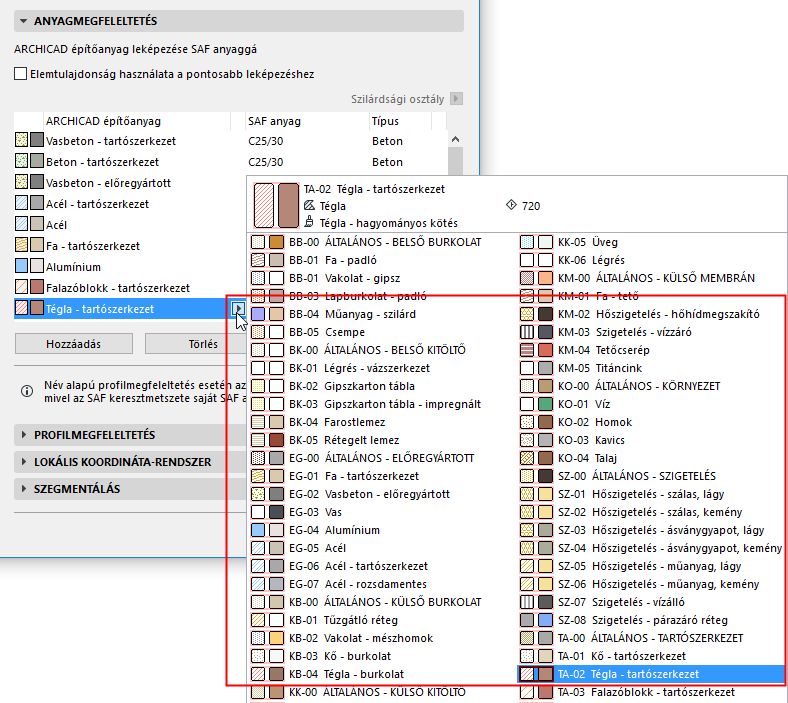Choose KB-02 Vakolat - mészhomok
Viewport: 788px width, 703px height.
[x=383, y=638]
